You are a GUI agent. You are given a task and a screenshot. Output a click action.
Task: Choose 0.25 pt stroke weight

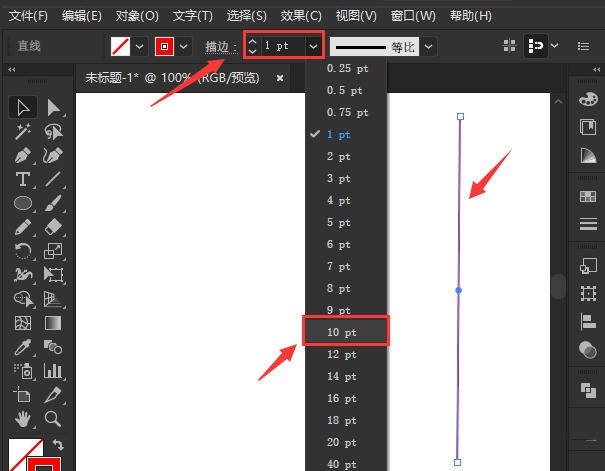[346, 68]
